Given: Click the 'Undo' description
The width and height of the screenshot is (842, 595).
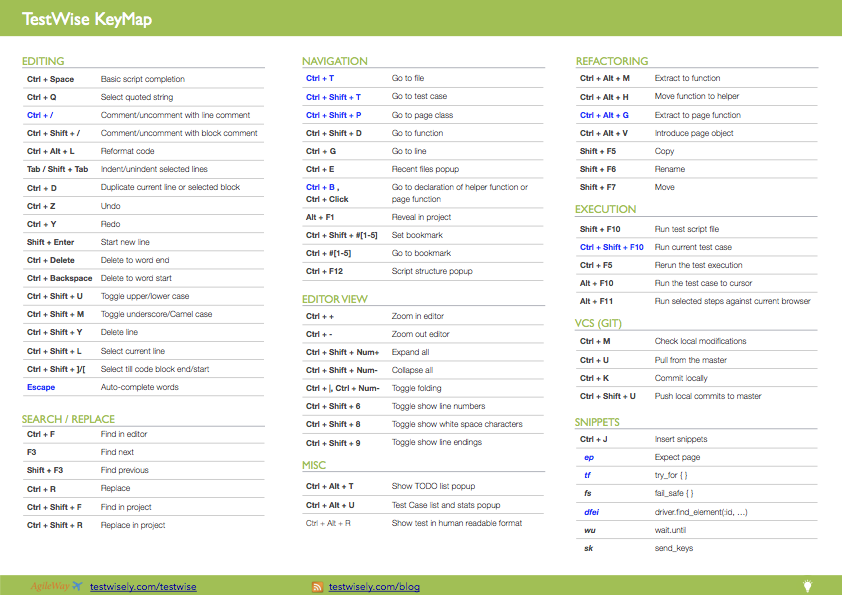Looking at the screenshot, I should [111, 206].
